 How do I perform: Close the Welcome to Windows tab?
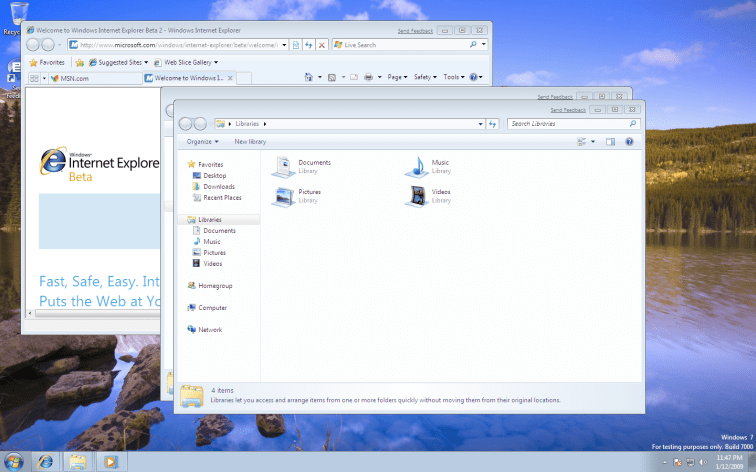coord(230,78)
